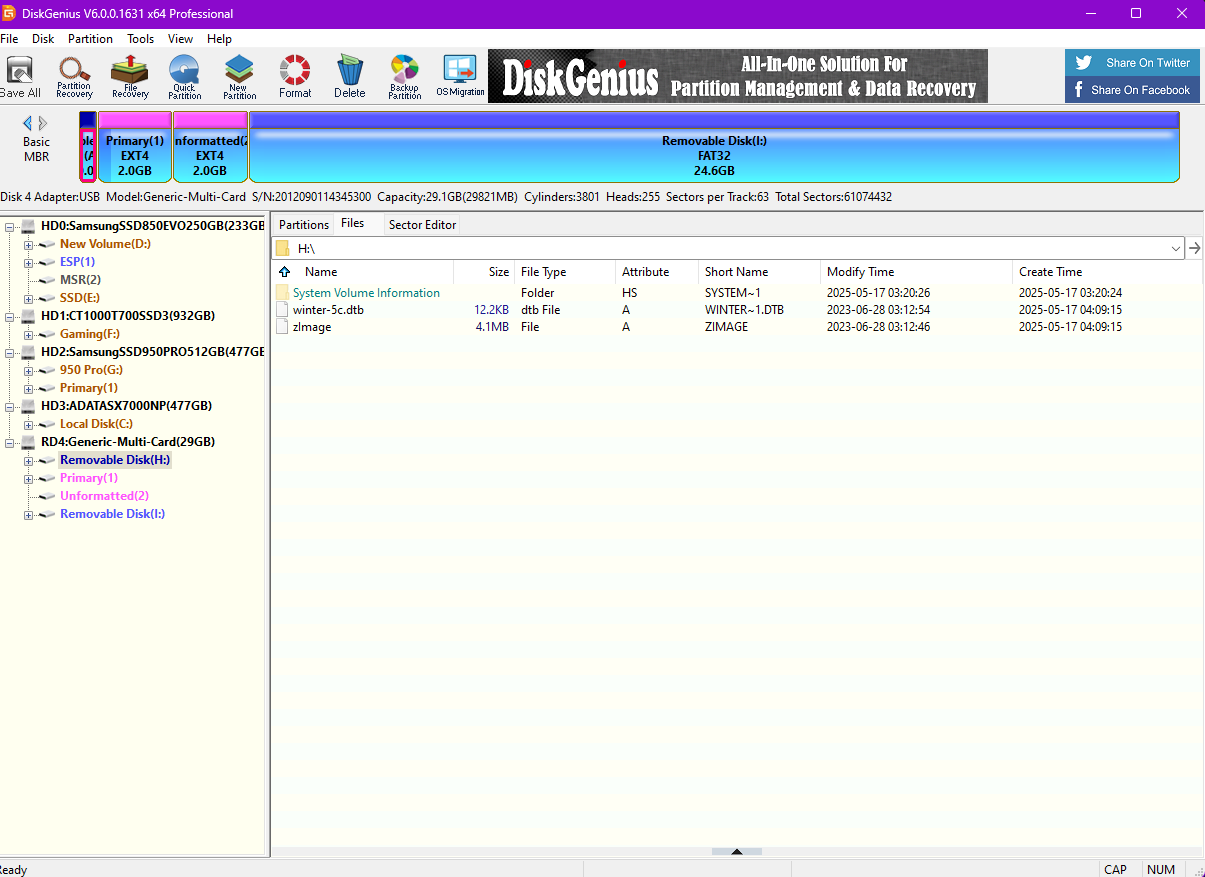Open the Tools menu
The image size is (1205, 877).
[x=140, y=39]
